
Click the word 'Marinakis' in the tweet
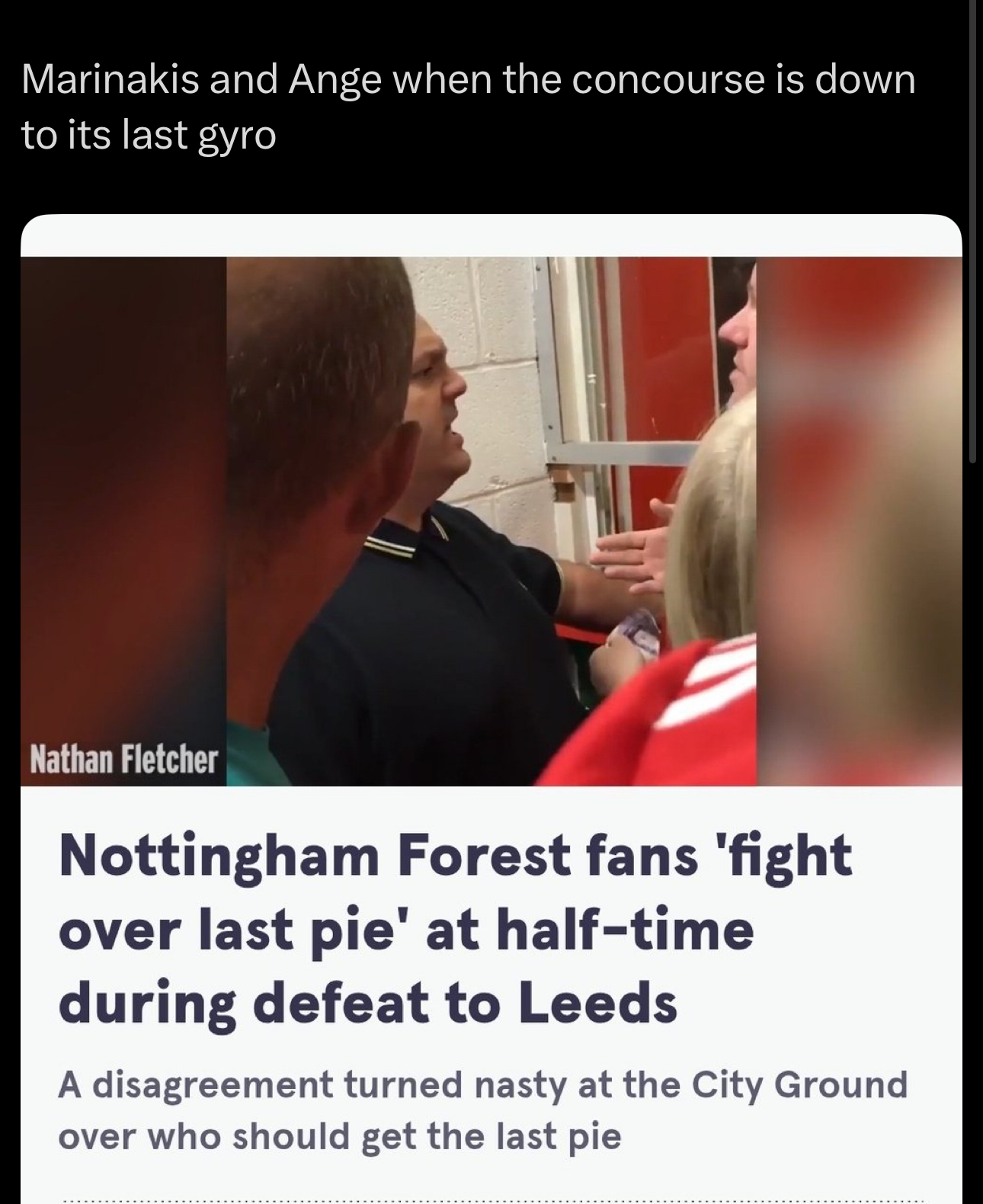110,78
